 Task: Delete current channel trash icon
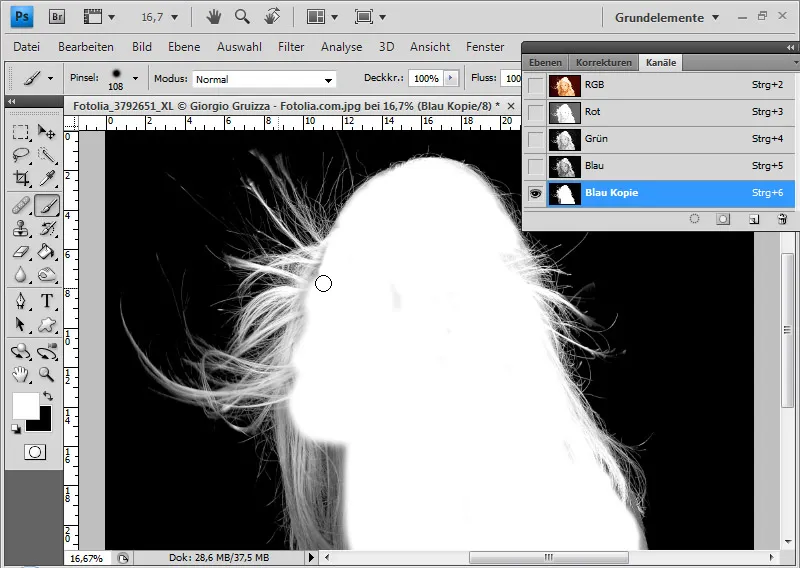pos(782,219)
